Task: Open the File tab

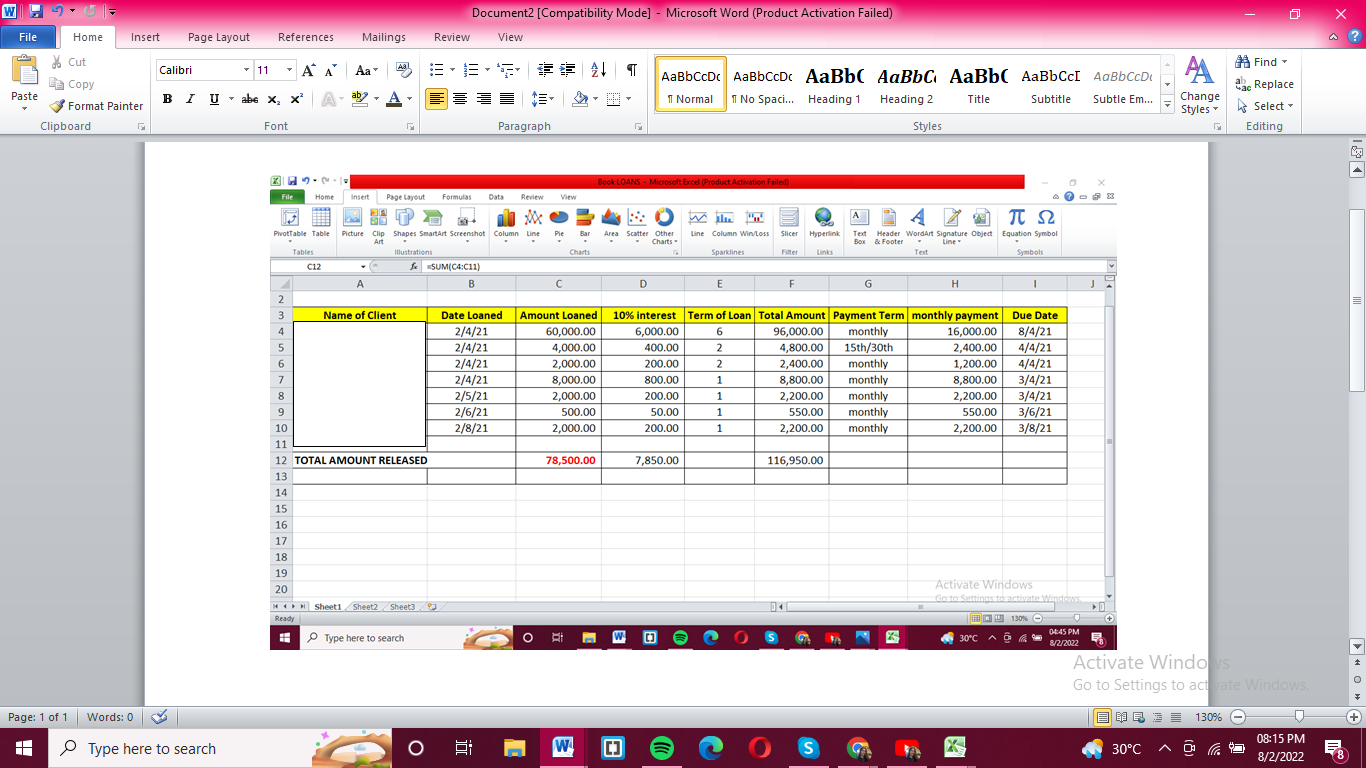Action: coord(28,37)
